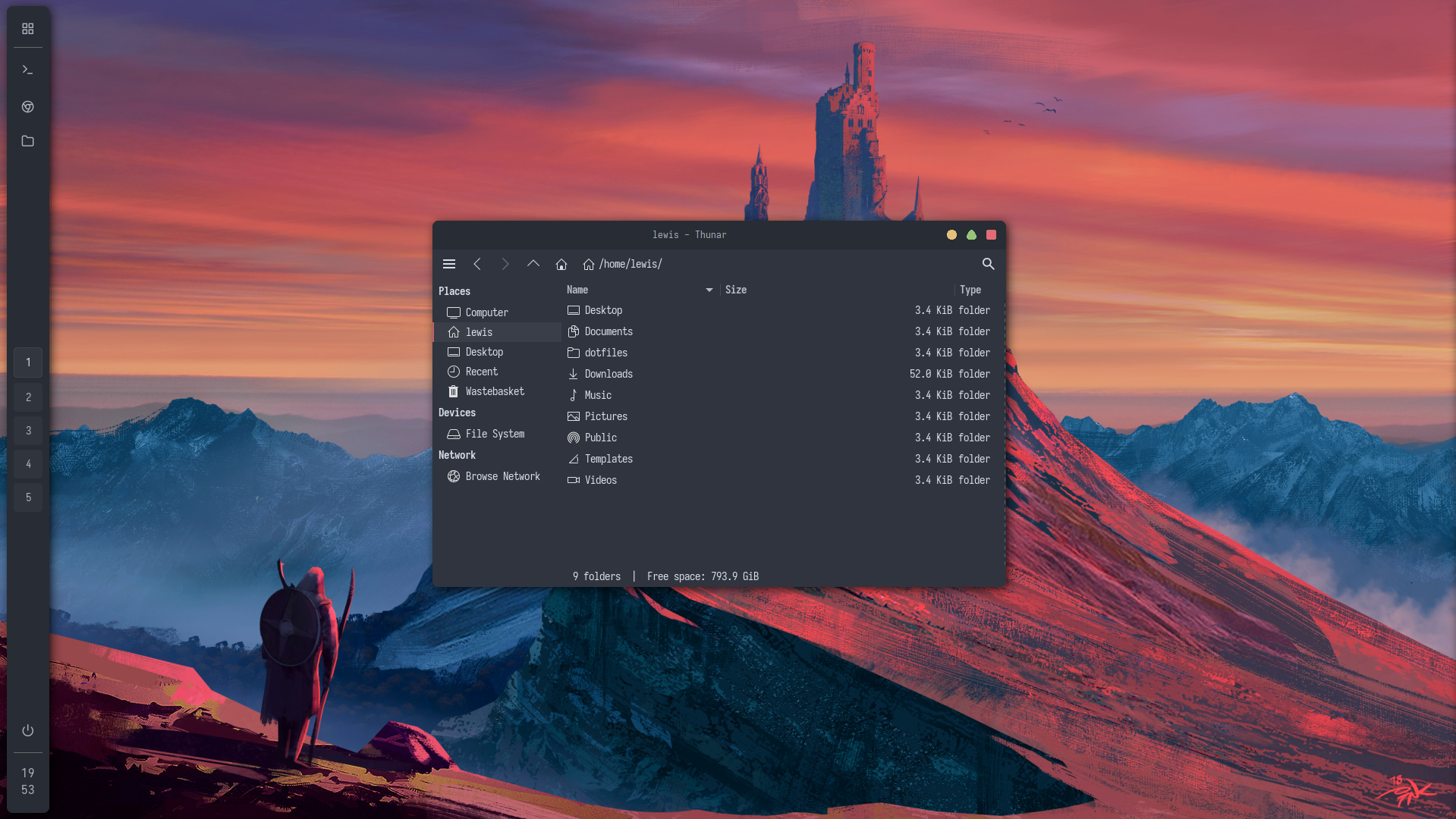Go back to previous folder
The width and height of the screenshot is (1456, 819).
pyautogui.click(x=477, y=264)
